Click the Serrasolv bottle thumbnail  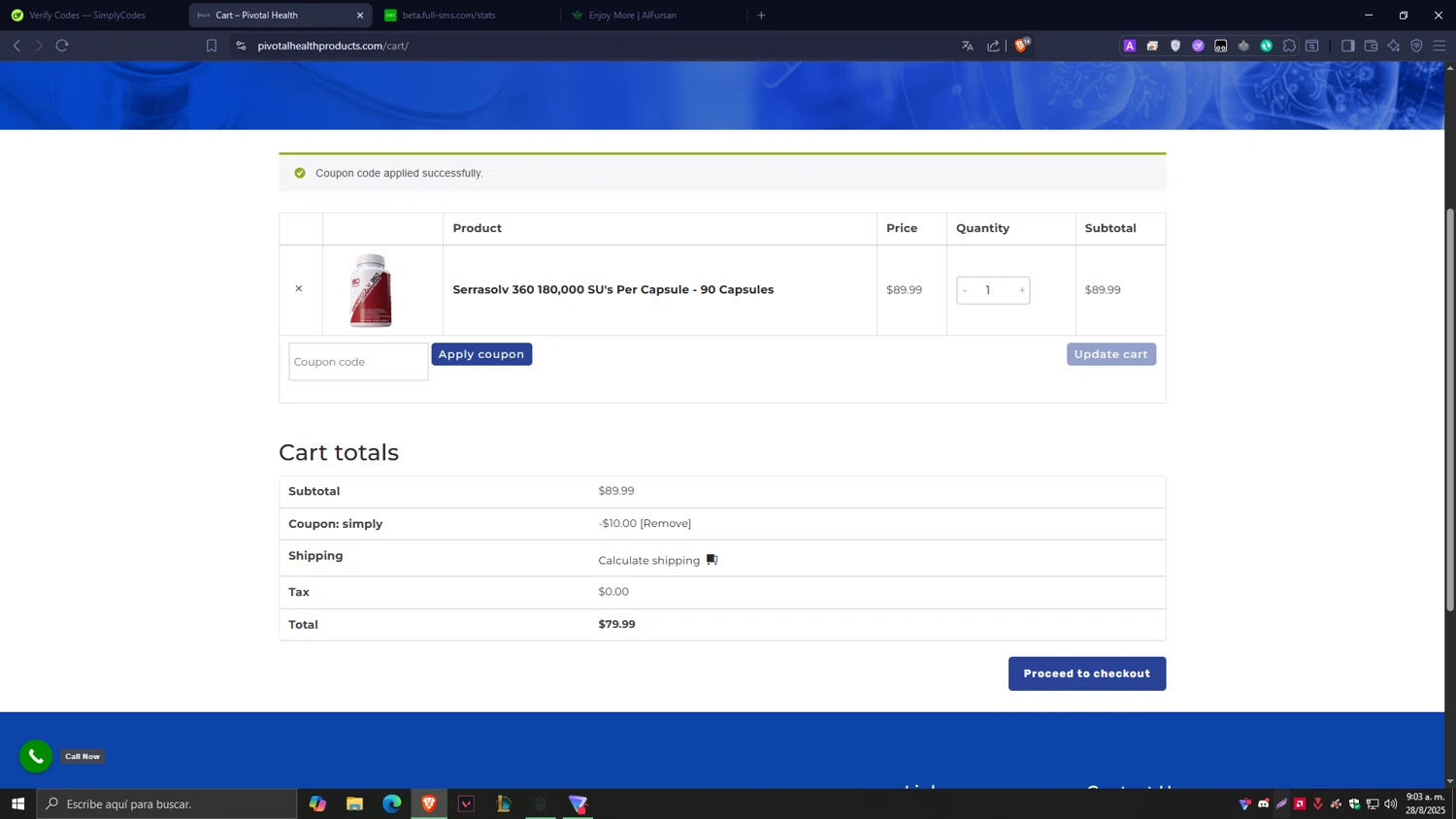pos(371,290)
